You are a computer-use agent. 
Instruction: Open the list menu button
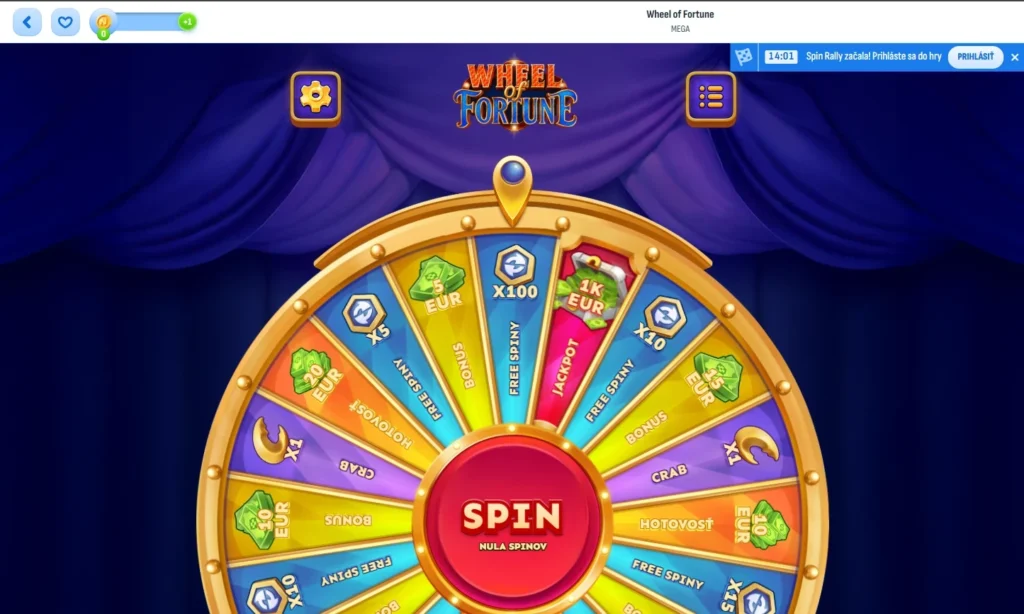click(x=711, y=97)
